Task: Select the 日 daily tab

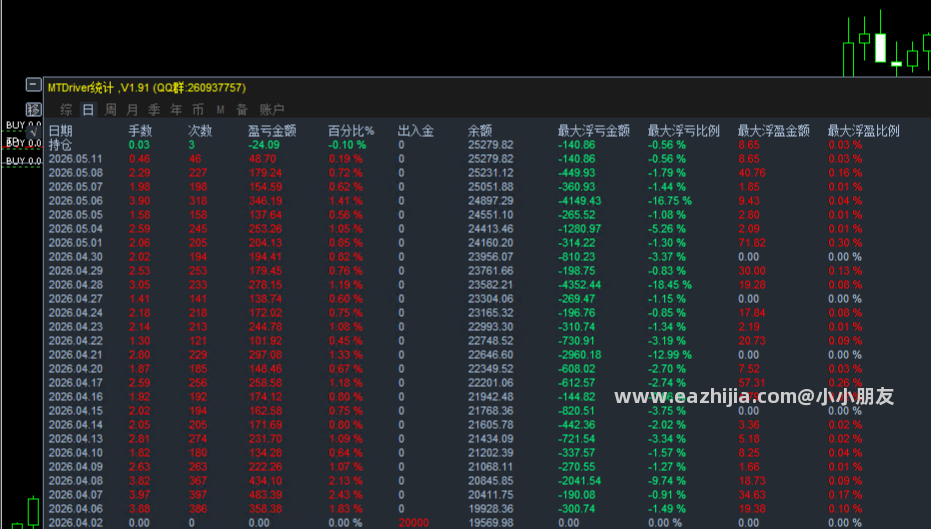Action: 88,110
